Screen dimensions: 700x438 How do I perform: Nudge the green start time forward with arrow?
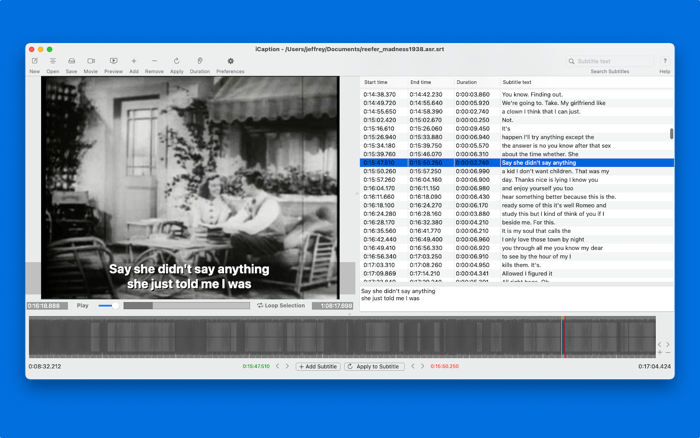287,366
